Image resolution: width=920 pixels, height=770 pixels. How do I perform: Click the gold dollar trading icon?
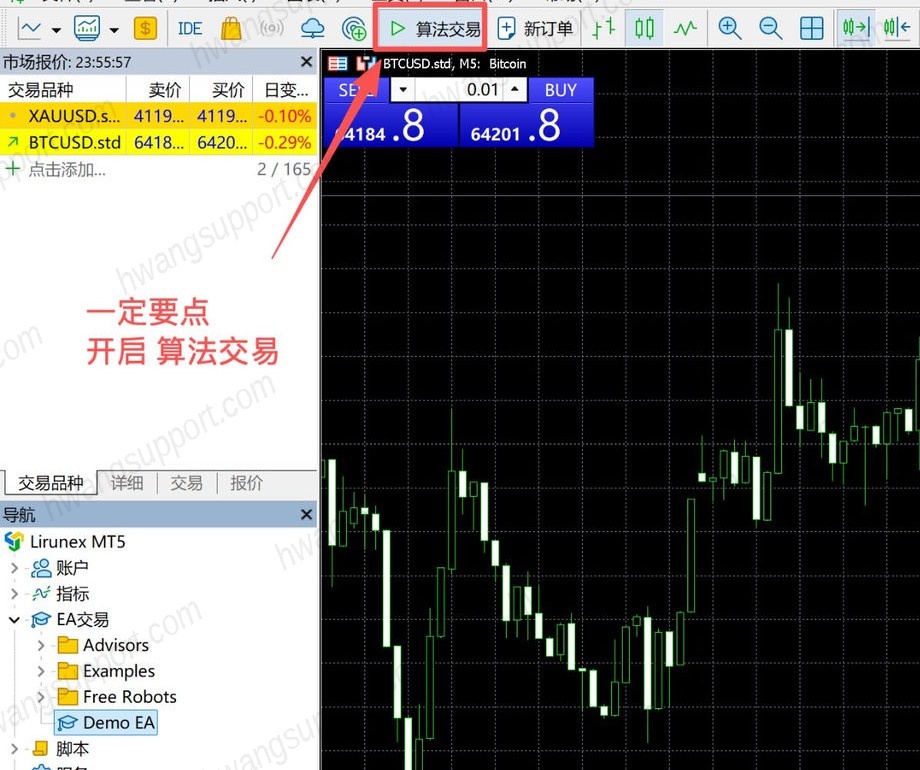[x=145, y=28]
